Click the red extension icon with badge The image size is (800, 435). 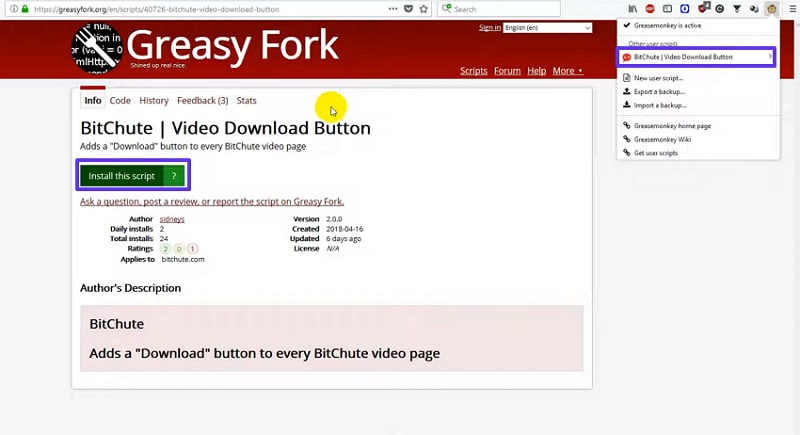click(703, 8)
